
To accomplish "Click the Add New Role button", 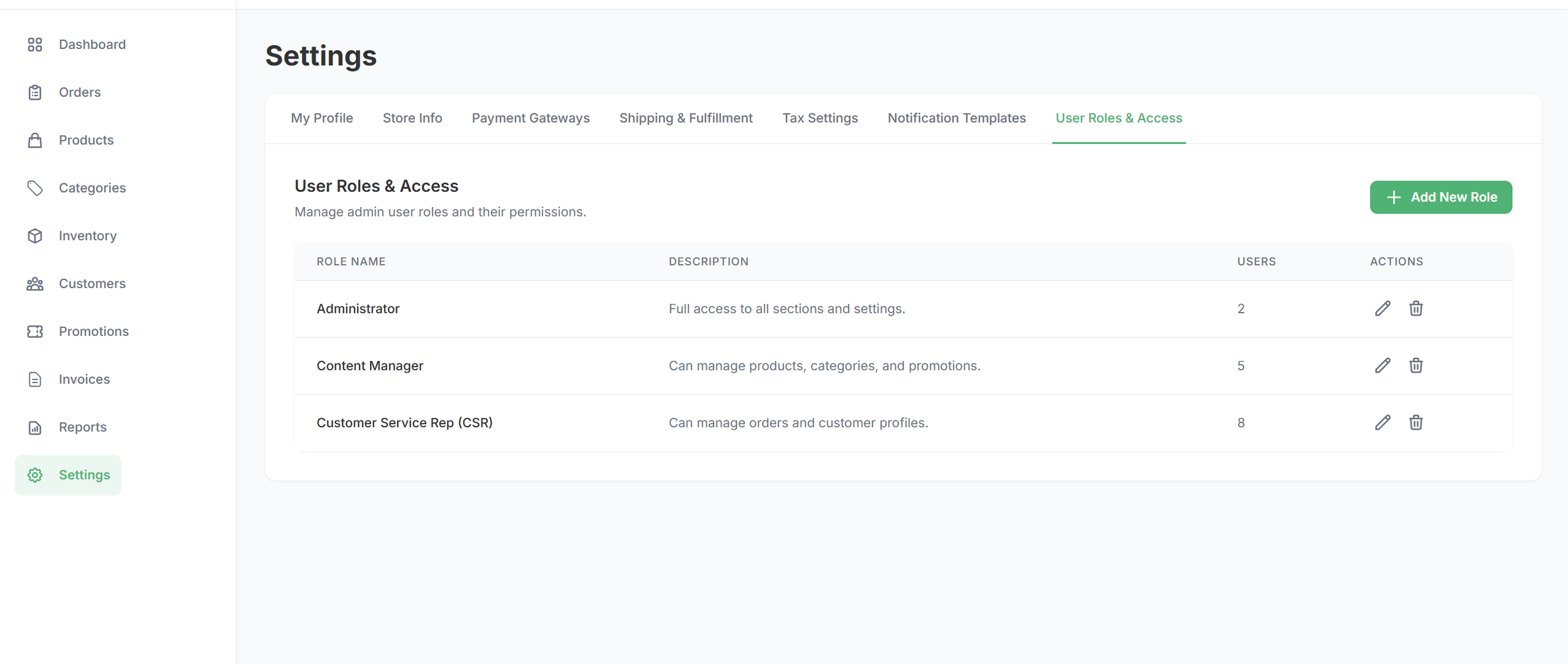I will click(x=1441, y=197).
